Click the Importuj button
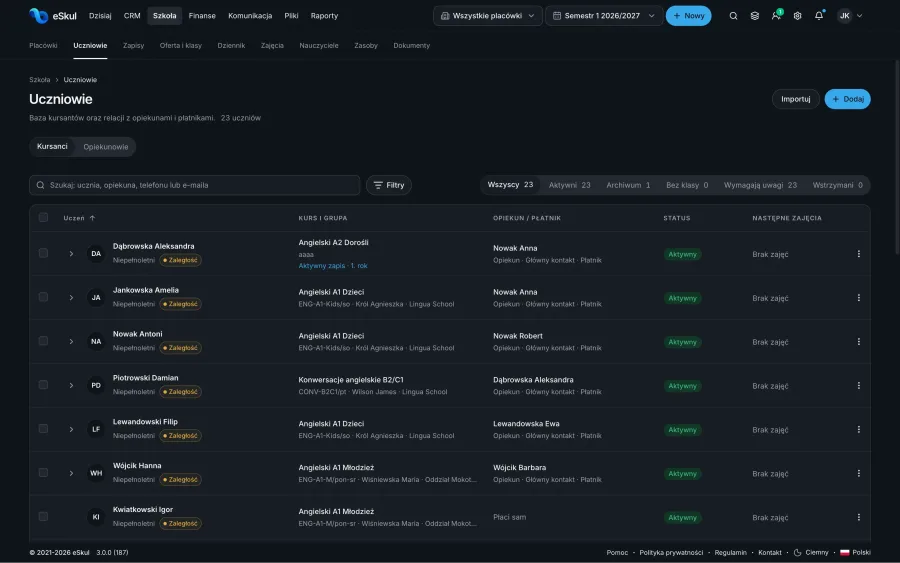 click(x=796, y=99)
